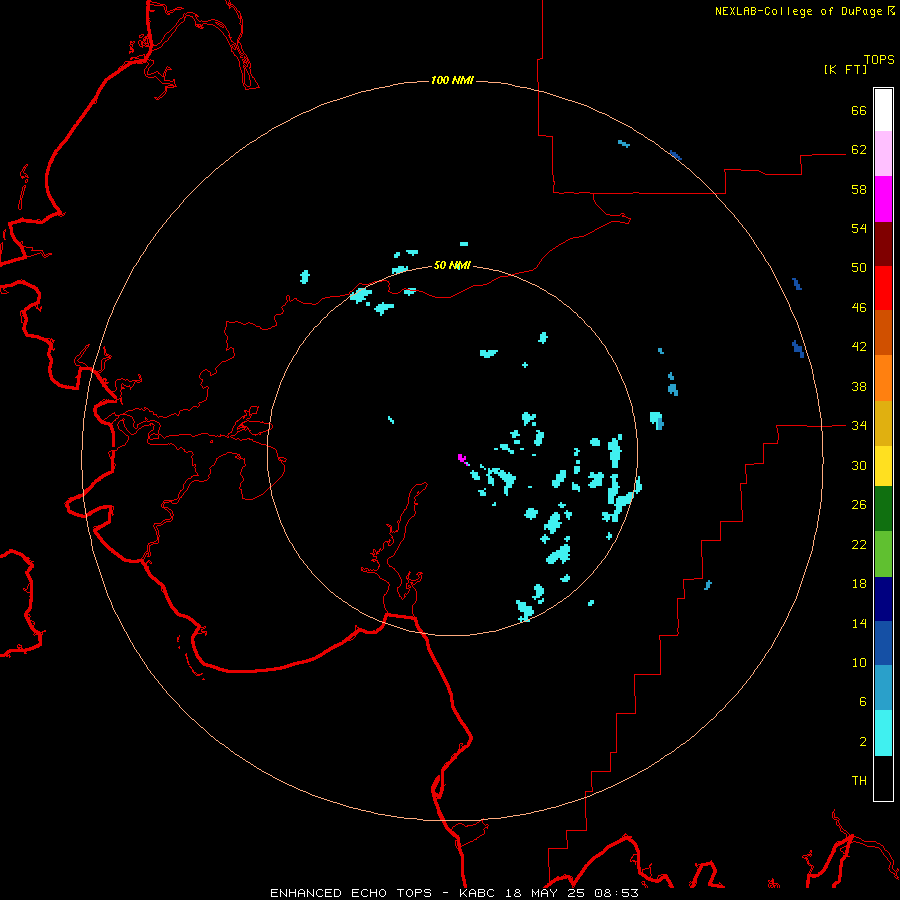This screenshot has height=900, width=900.
Task: Click the 08:53 timestamp in caption
Action: tap(618, 893)
